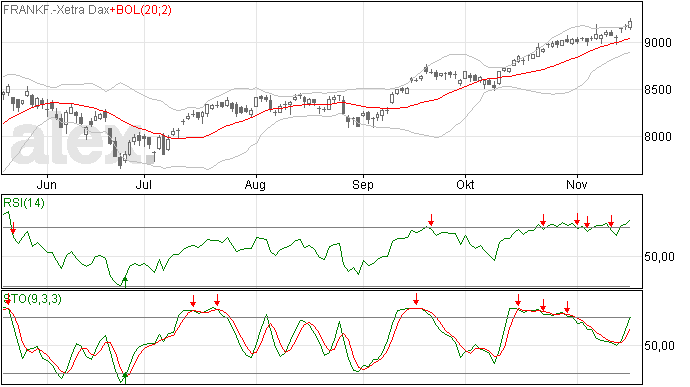Click the FRANKF.-Xetra Dax chart title
Screen dimensions: 690x387
56,10
